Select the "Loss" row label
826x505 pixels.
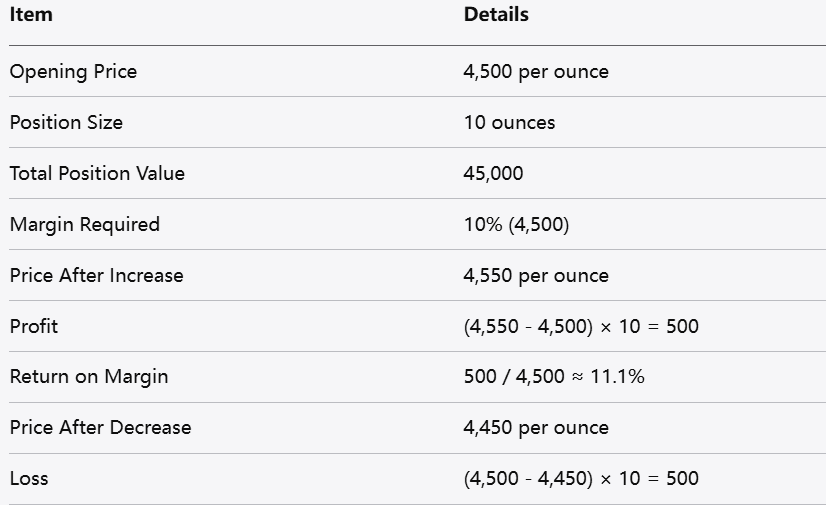pos(29,479)
